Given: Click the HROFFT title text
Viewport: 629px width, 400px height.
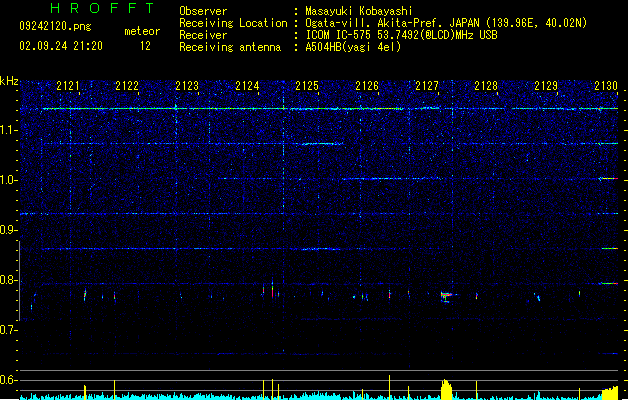Looking at the screenshot, I should click(x=102, y=8).
